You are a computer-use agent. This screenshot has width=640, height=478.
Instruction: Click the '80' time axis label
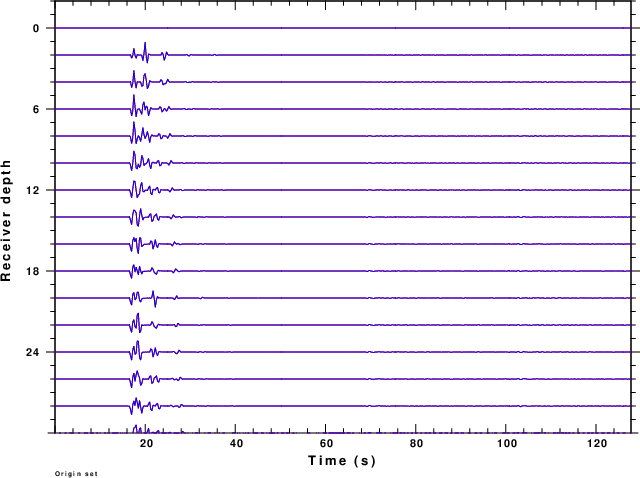click(416, 444)
